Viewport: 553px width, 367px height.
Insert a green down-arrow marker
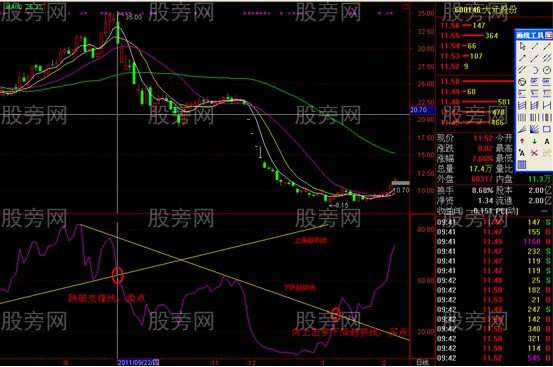(535, 141)
